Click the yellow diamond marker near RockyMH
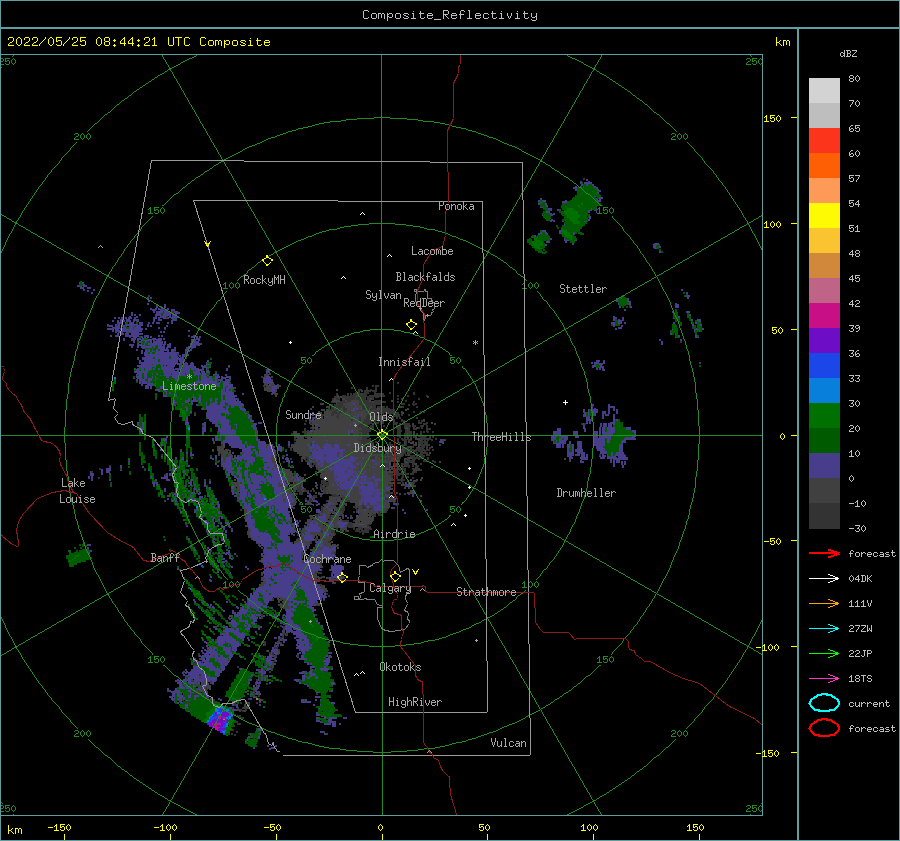The image size is (900, 841). pos(267,261)
